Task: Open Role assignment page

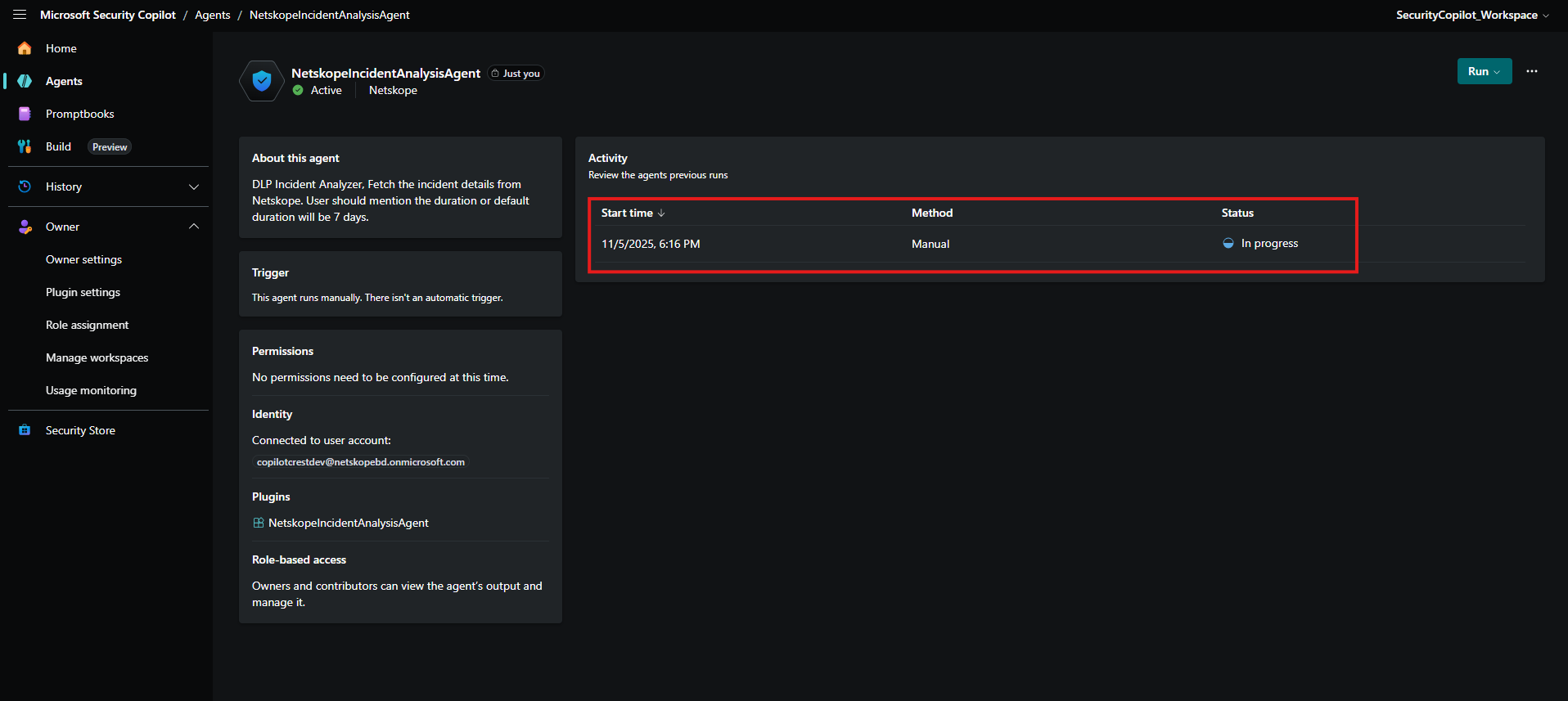Action: tap(88, 325)
